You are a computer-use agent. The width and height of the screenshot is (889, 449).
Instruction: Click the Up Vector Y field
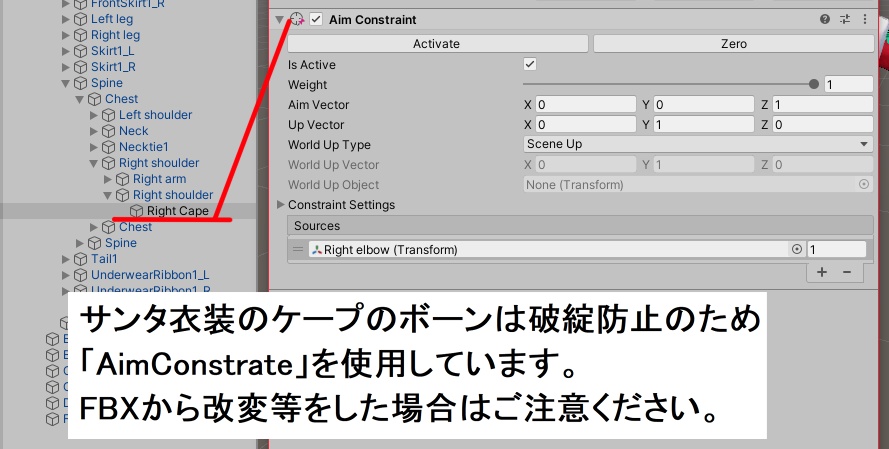704,124
